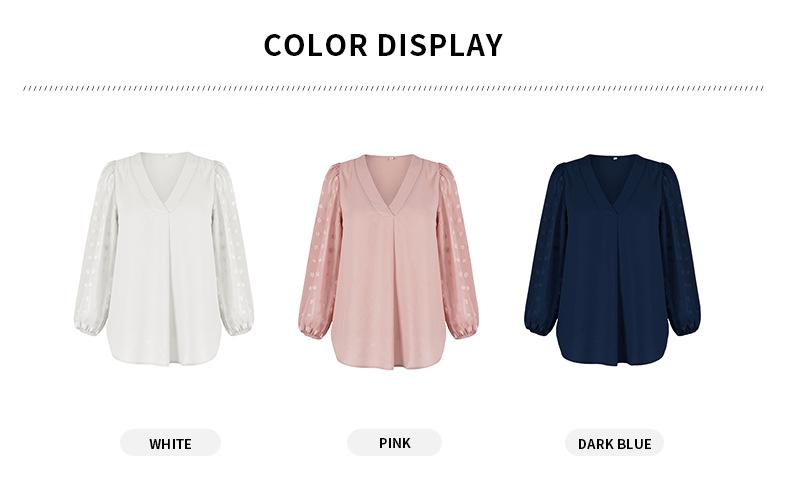Select the white blouse product image
The width and height of the screenshot is (790, 504).
click(x=164, y=259)
